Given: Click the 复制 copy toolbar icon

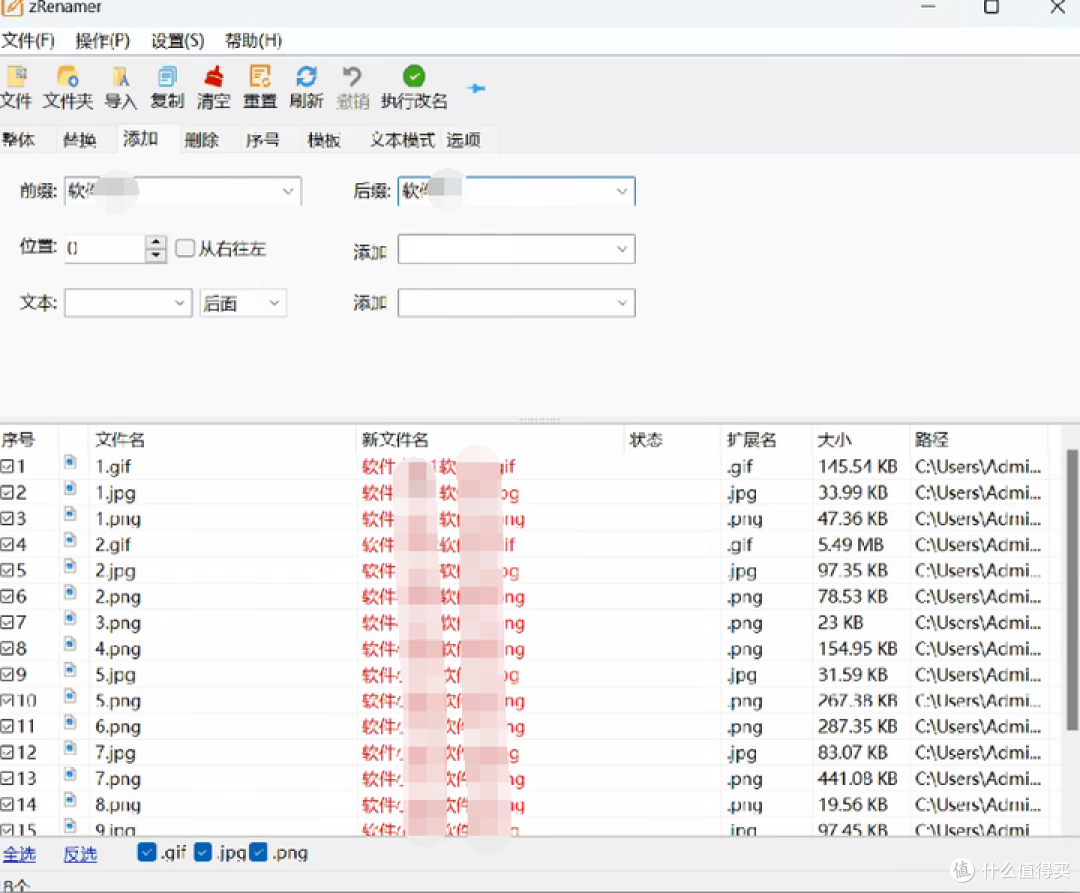Looking at the screenshot, I should pyautogui.click(x=167, y=76).
